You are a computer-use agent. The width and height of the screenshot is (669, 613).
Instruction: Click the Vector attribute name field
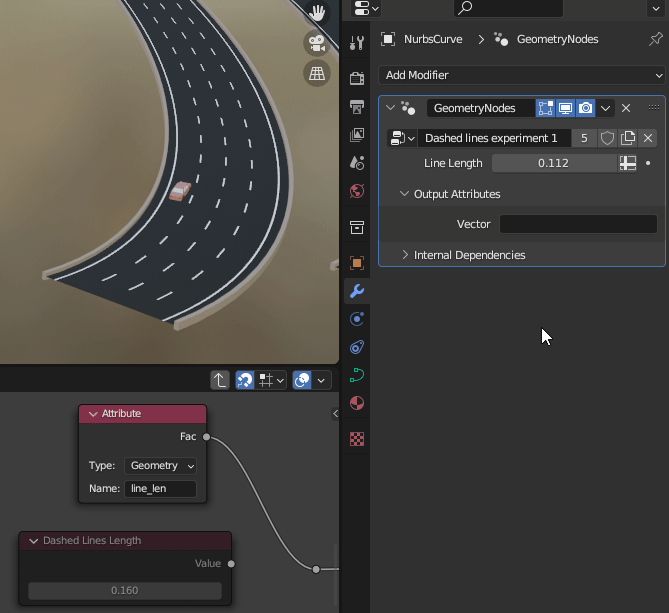click(578, 224)
